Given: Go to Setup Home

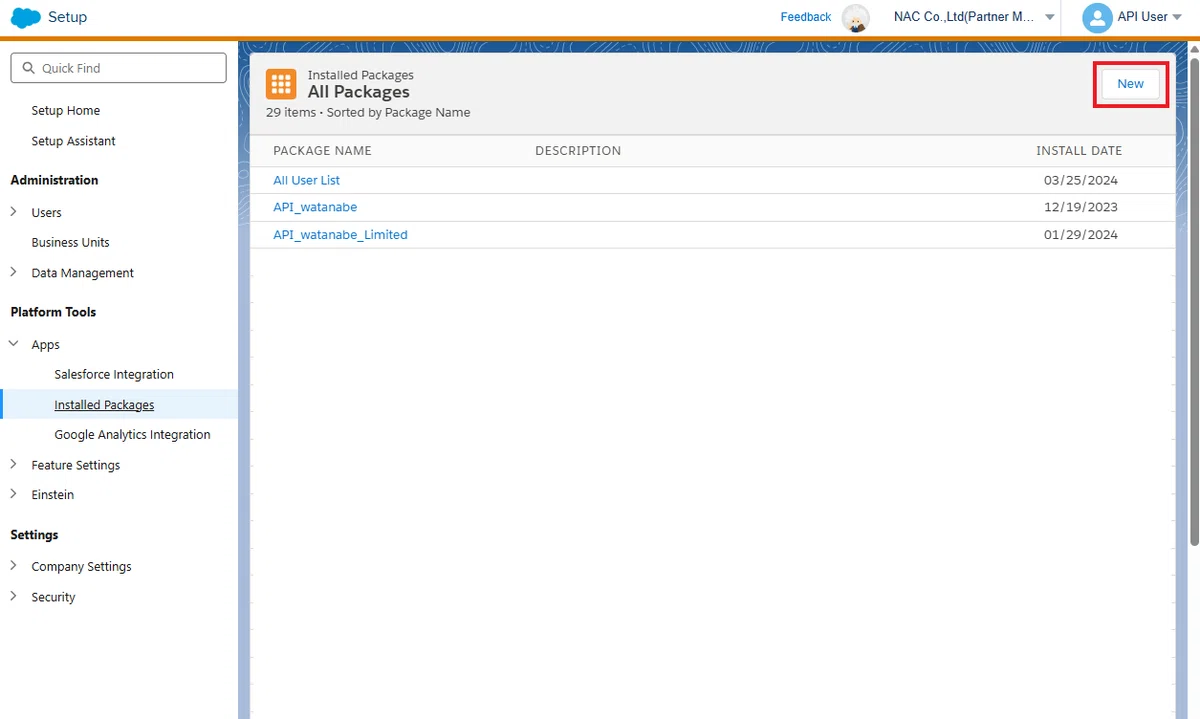Looking at the screenshot, I should pos(66,111).
